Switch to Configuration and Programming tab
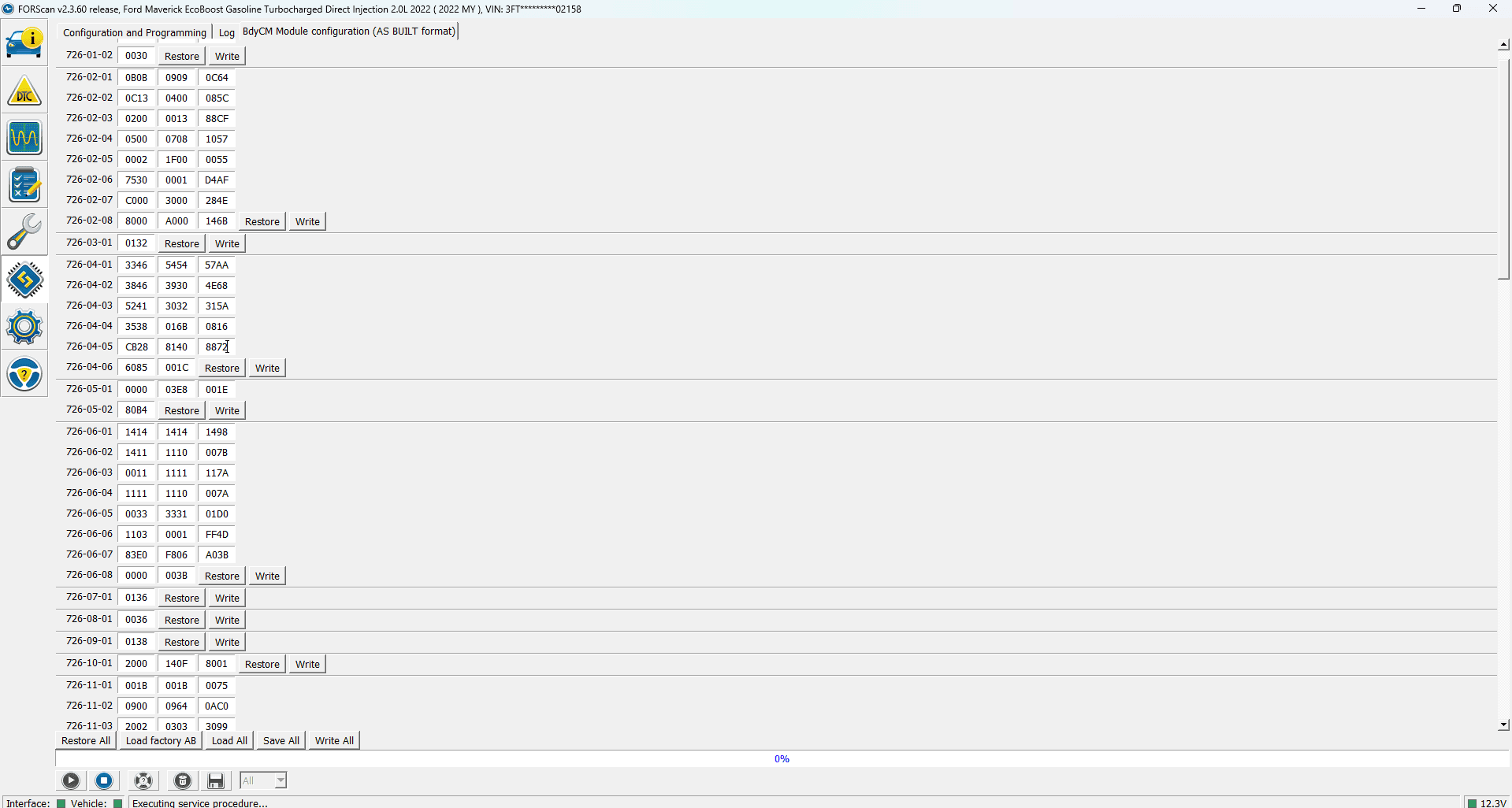The height and width of the screenshot is (808, 1512). point(135,32)
